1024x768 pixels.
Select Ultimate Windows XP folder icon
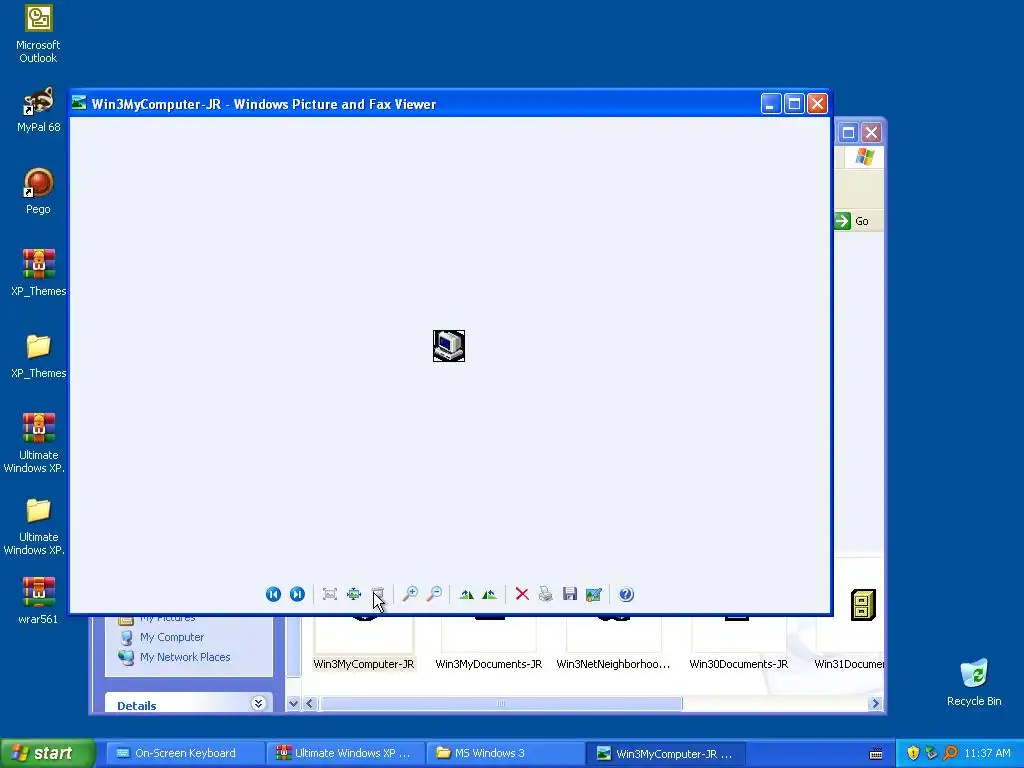tap(38, 526)
